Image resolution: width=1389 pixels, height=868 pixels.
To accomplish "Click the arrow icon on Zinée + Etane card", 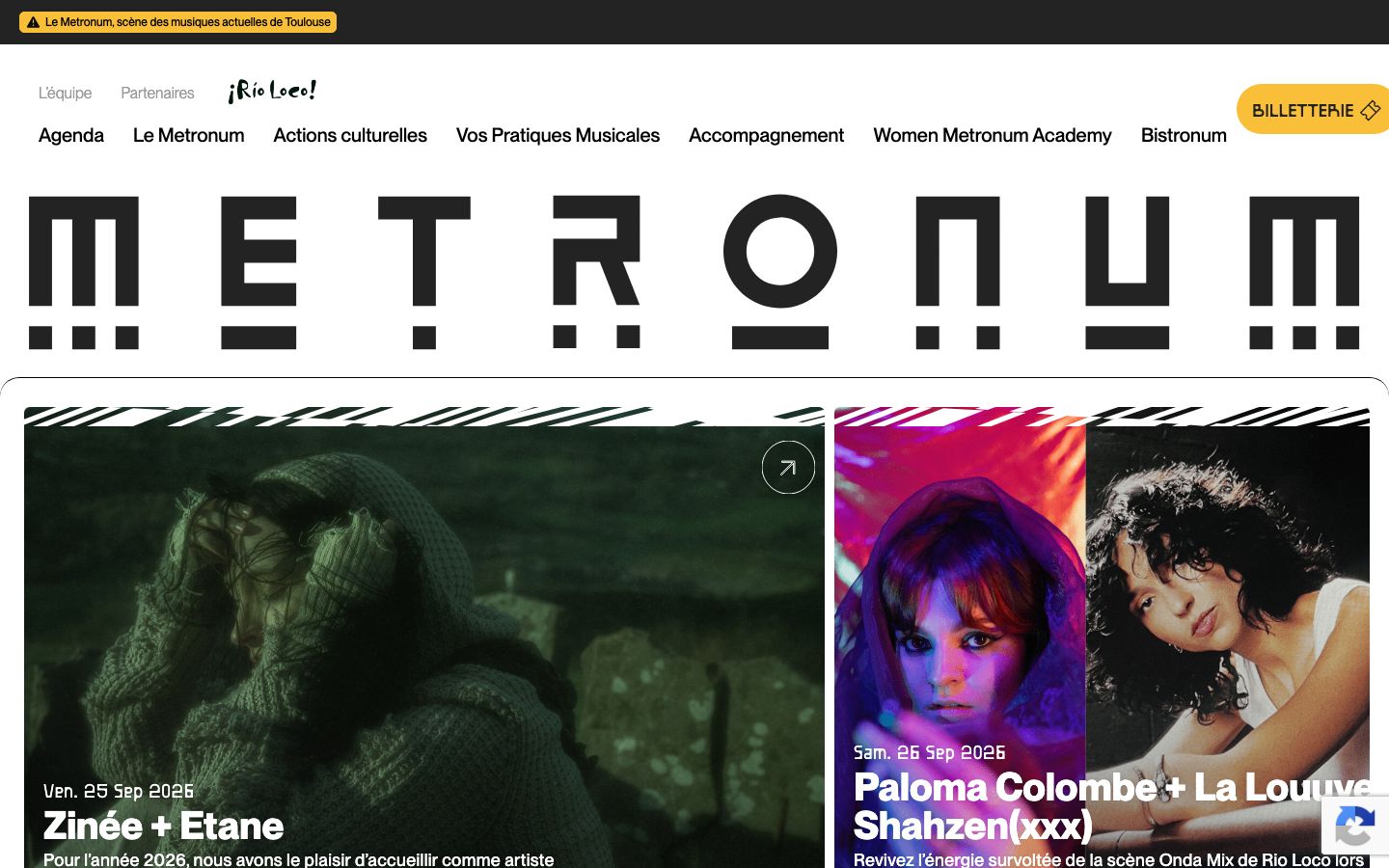I will tap(788, 468).
